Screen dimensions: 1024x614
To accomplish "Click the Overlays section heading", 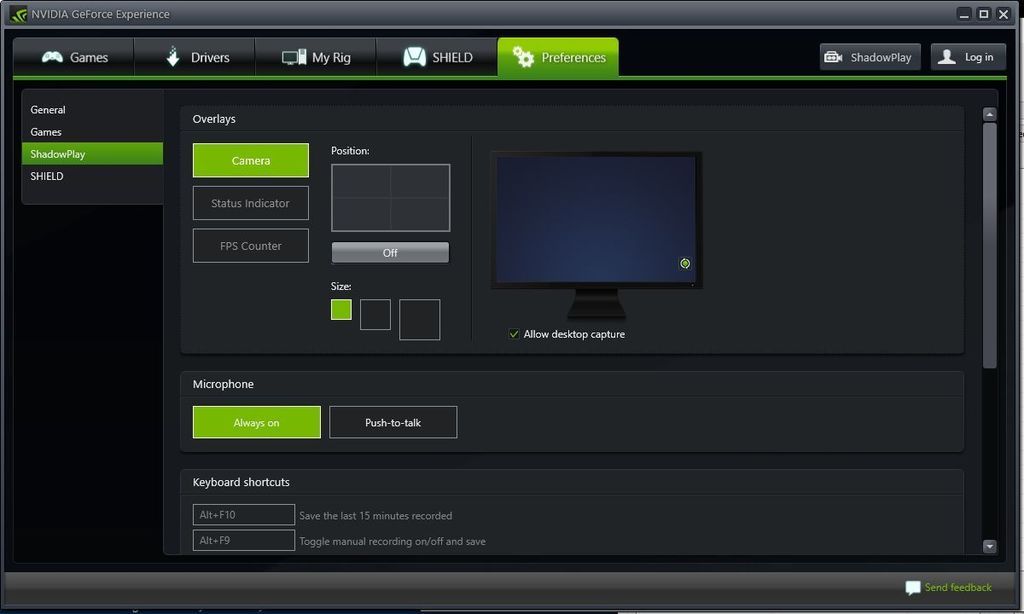I will 214,119.
